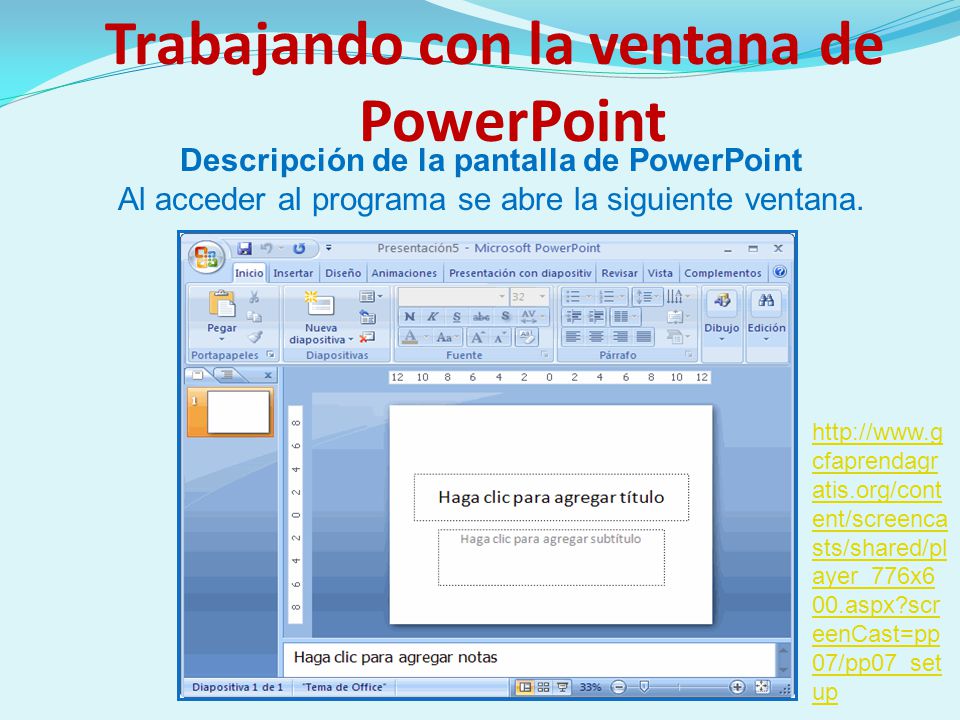The width and height of the screenshot is (960, 720).
Task: Open the Line spacing dropdown
Action: 646,297
